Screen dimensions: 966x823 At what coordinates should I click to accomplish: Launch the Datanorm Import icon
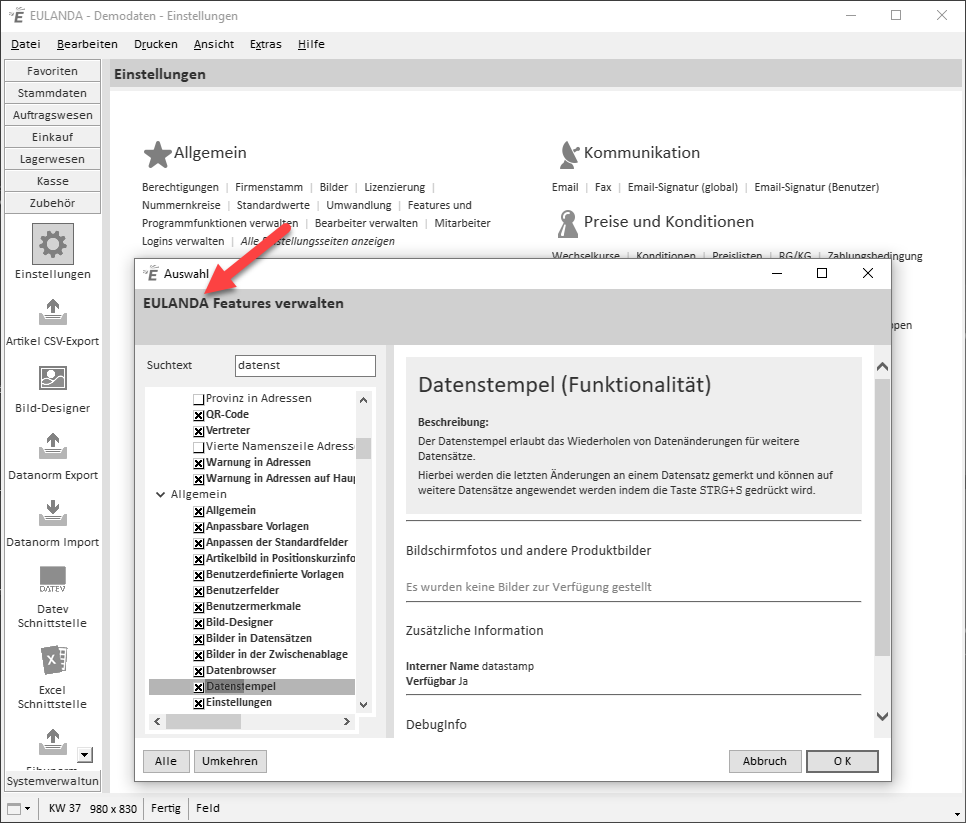pos(53,512)
